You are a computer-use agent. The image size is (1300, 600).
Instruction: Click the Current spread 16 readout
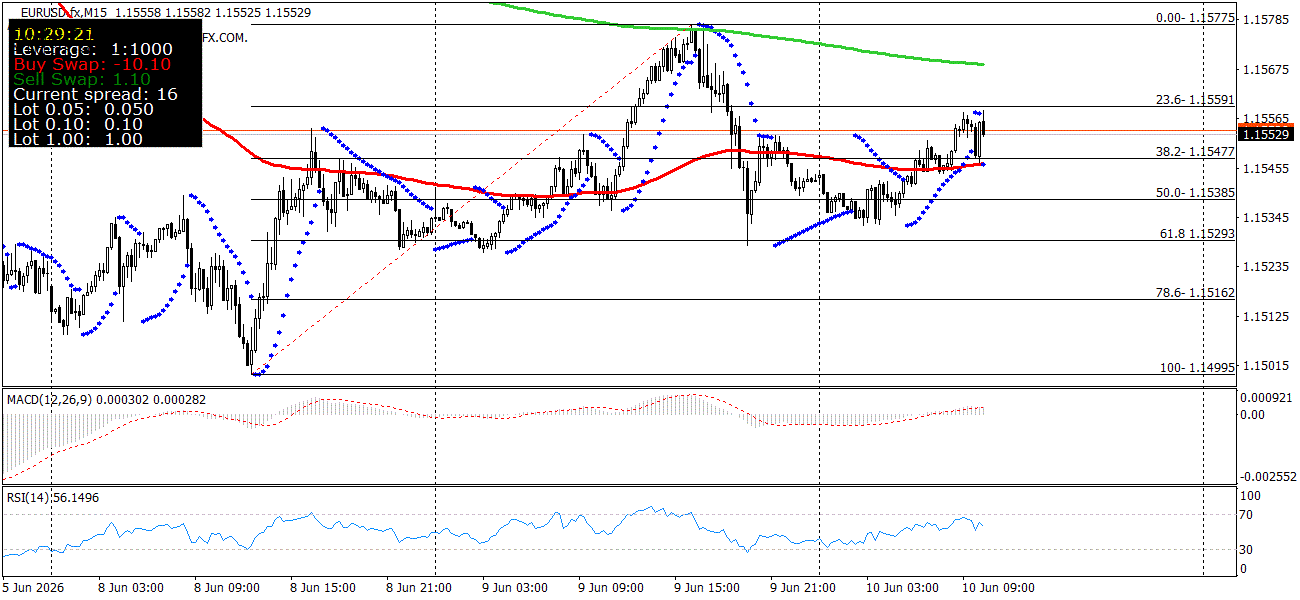click(95, 94)
